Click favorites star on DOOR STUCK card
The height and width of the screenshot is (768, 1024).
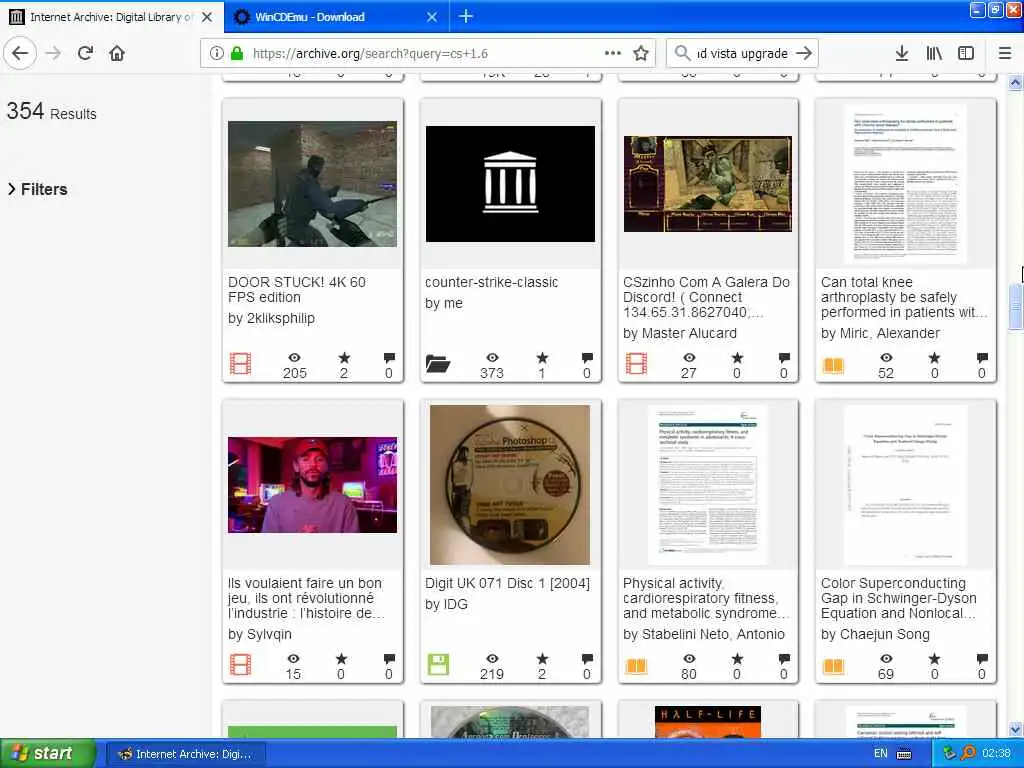(x=344, y=358)
